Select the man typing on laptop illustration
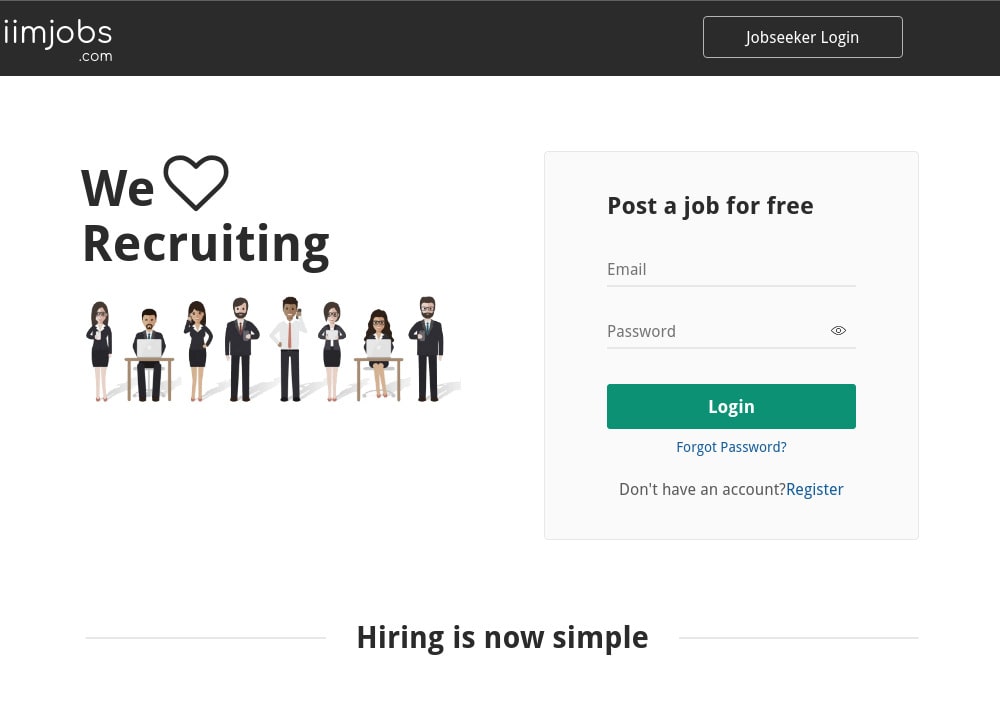 coord(150,340)
